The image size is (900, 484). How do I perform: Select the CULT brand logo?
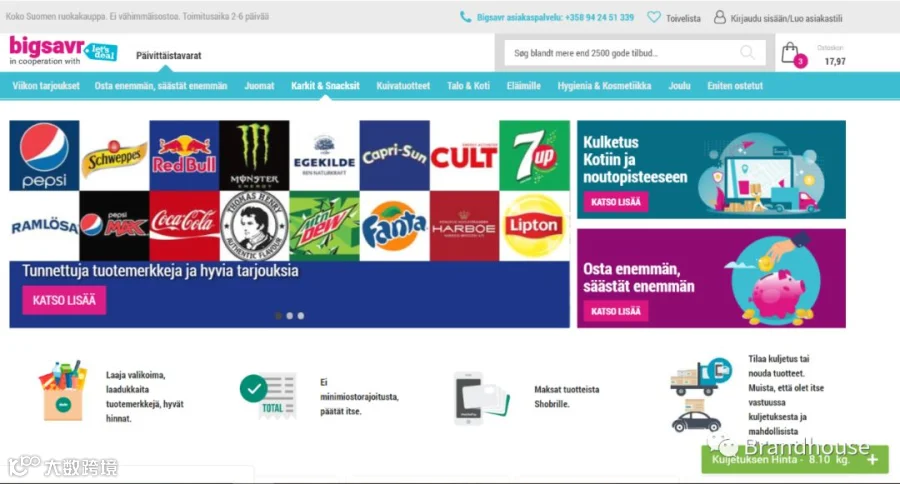tap(464, 156)
